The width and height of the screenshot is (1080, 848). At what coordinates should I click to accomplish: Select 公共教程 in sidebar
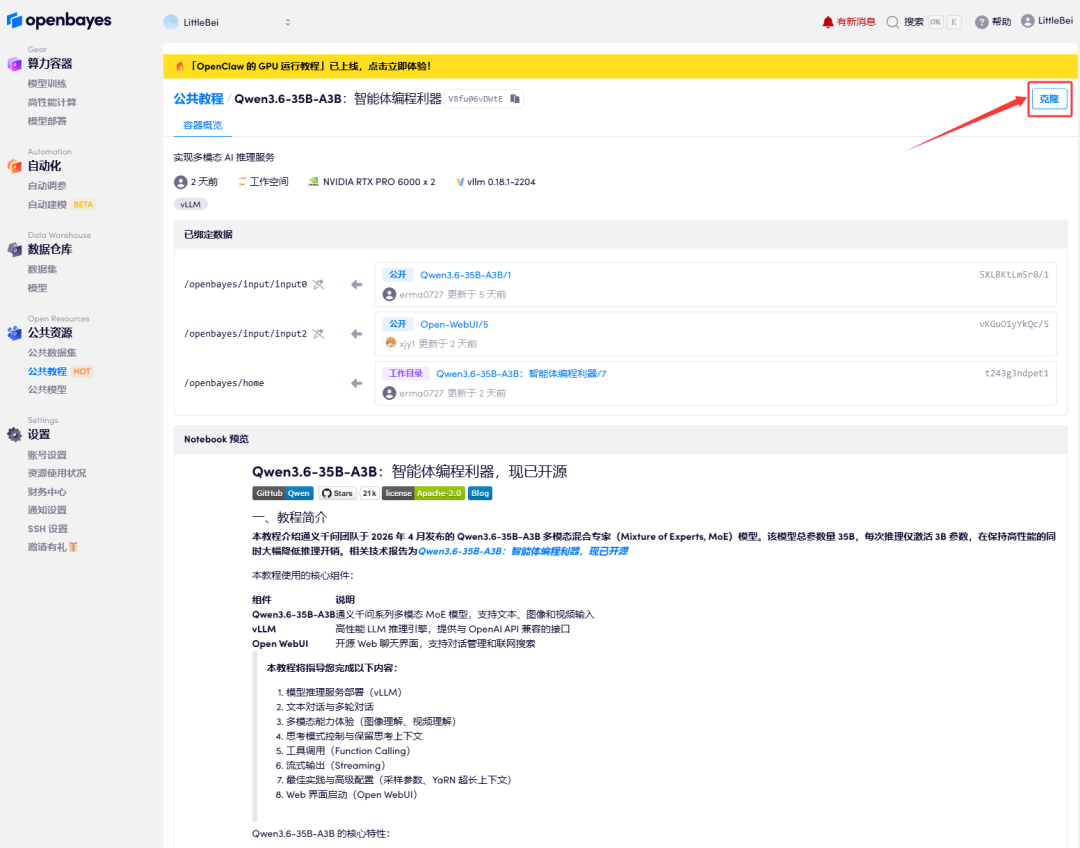click(x=47, y=371)
